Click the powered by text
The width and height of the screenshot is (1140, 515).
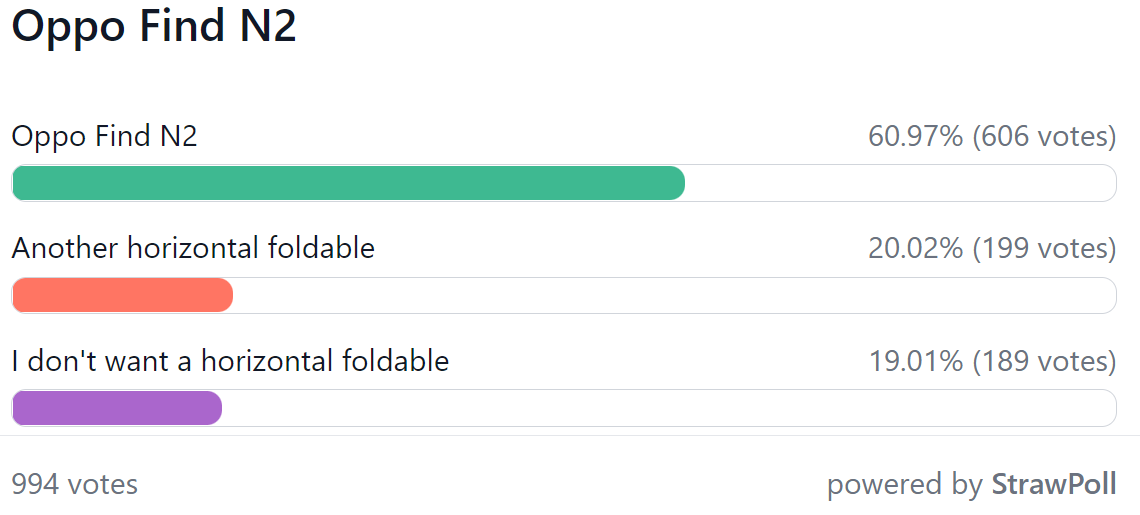pyautogui.click(x=906, y=485)
